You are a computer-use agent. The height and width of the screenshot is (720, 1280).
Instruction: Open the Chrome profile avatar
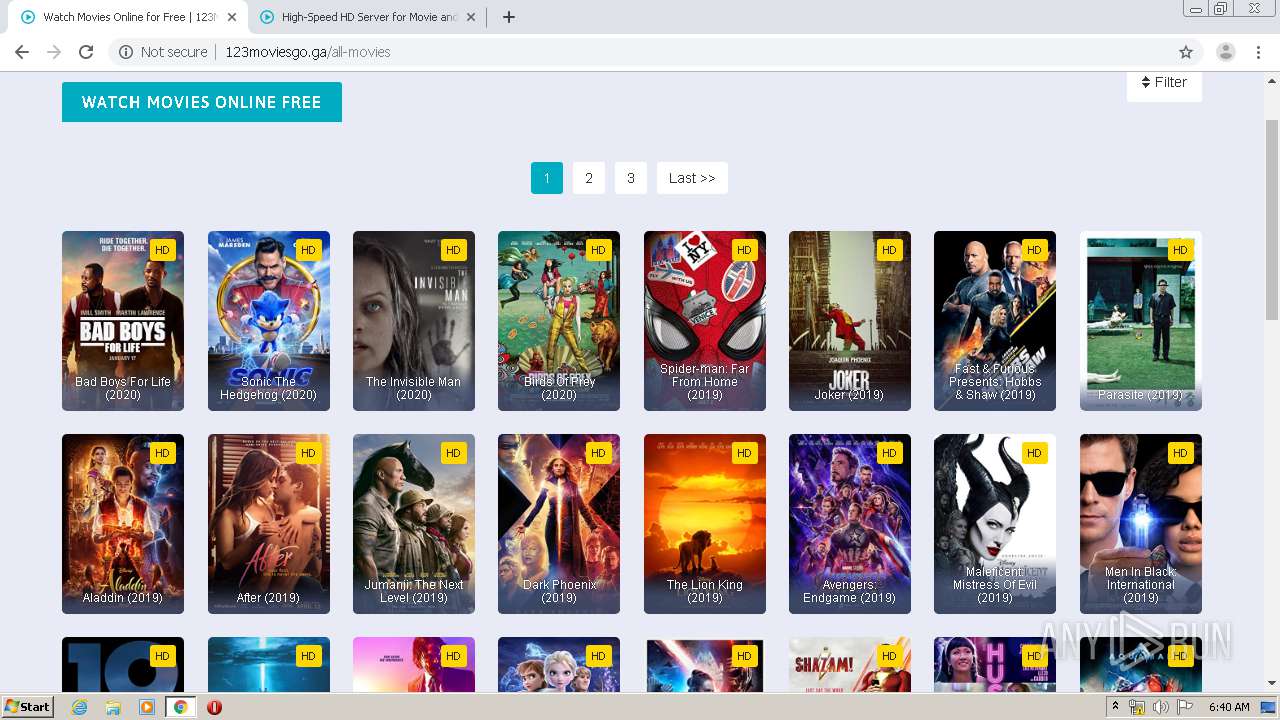point(1226,52)
